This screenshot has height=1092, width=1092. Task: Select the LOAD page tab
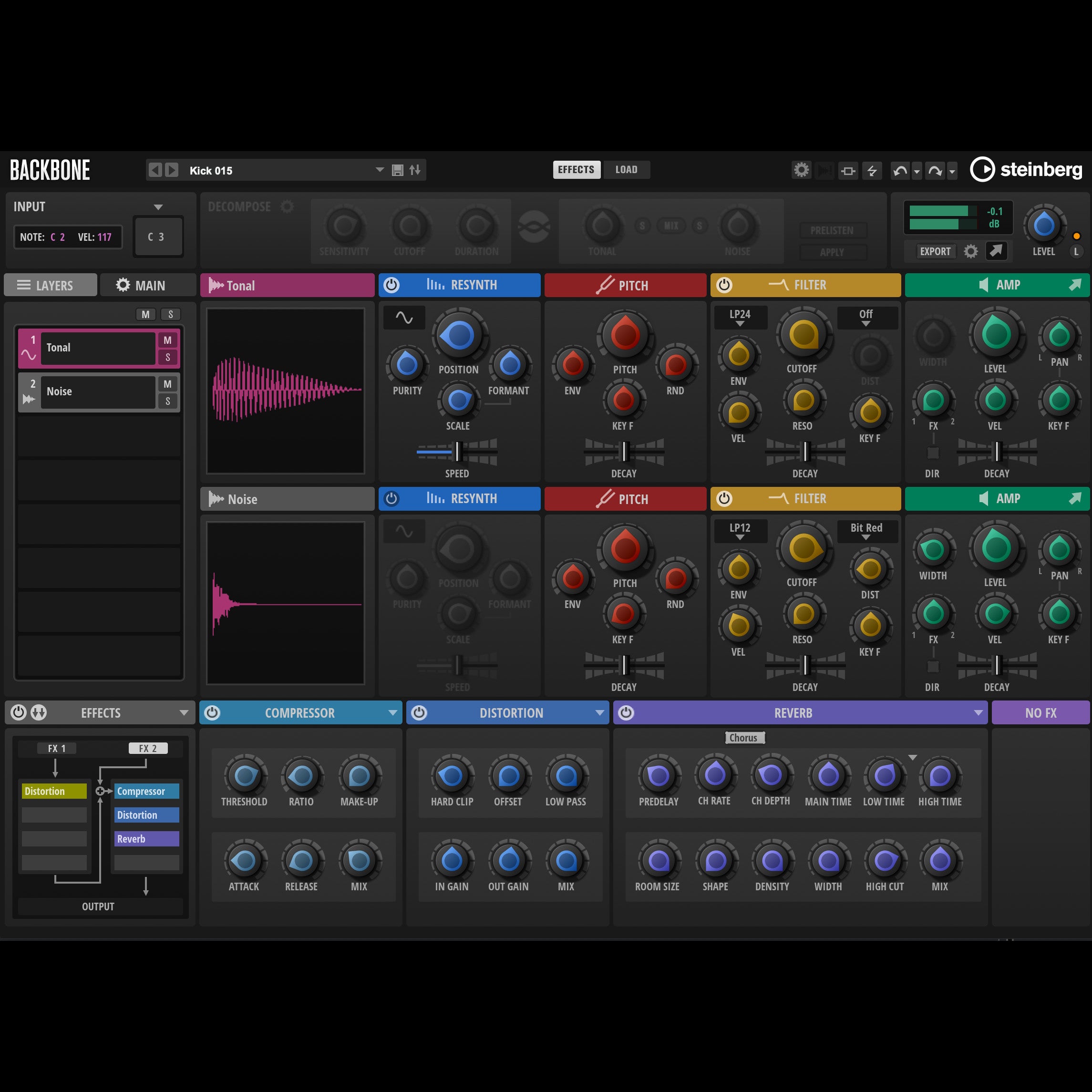(x=626, y=170)
